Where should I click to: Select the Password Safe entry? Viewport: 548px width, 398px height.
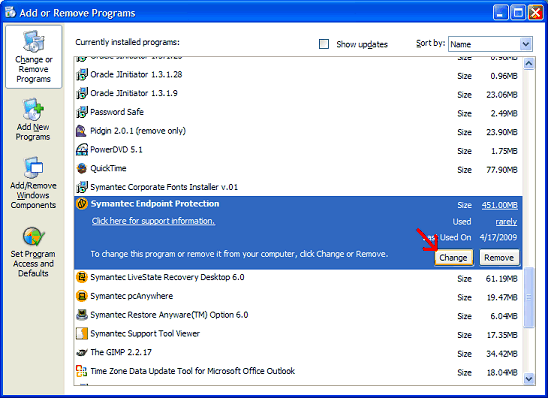[x=298, y=113]
